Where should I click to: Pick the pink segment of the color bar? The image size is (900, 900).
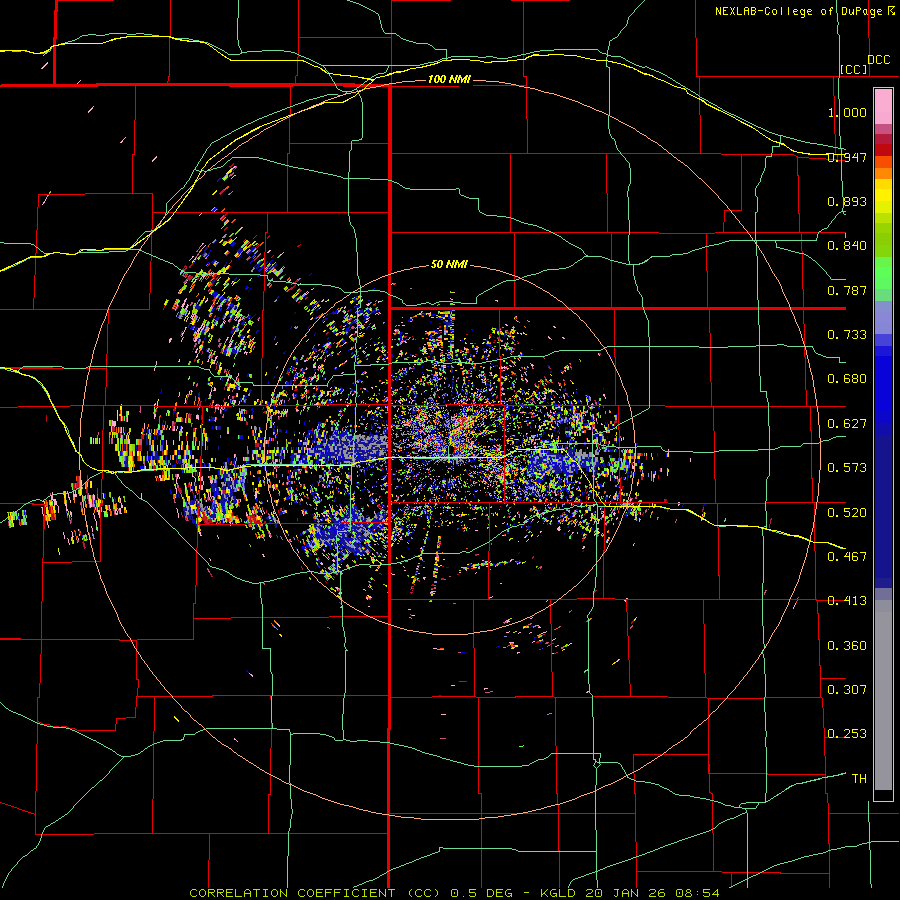pyautogui.click(x=883, y=107)
